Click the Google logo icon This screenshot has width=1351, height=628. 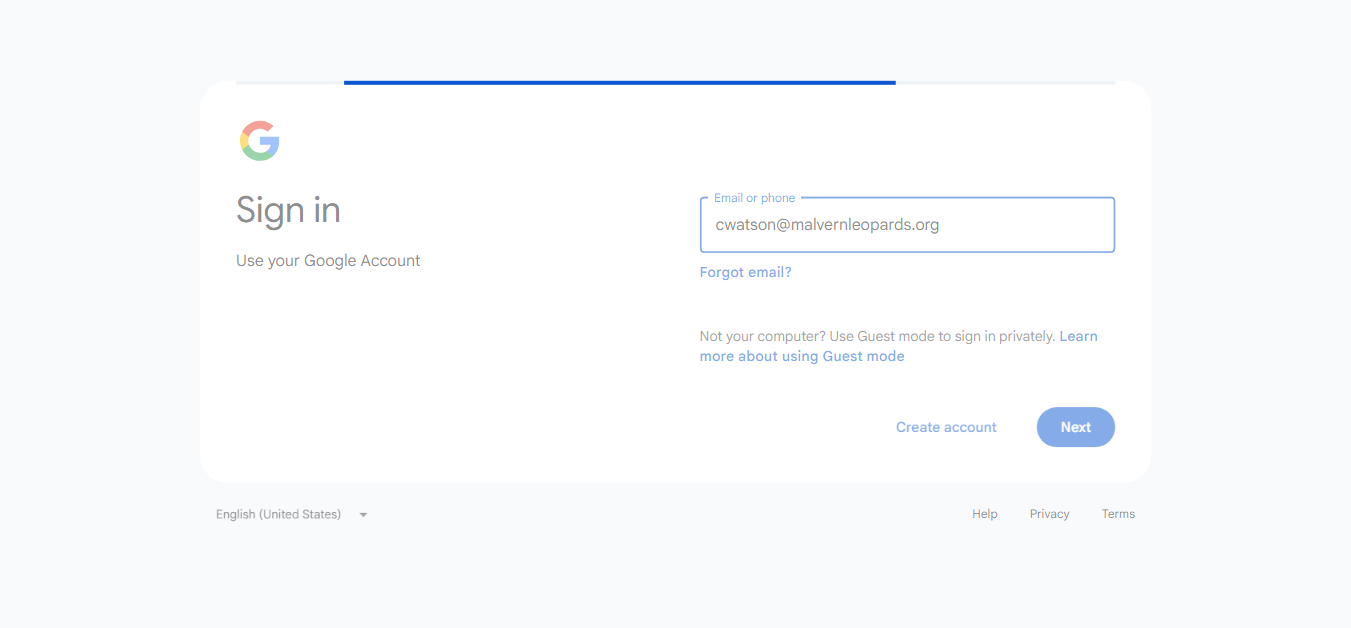[x=259, y=141]
